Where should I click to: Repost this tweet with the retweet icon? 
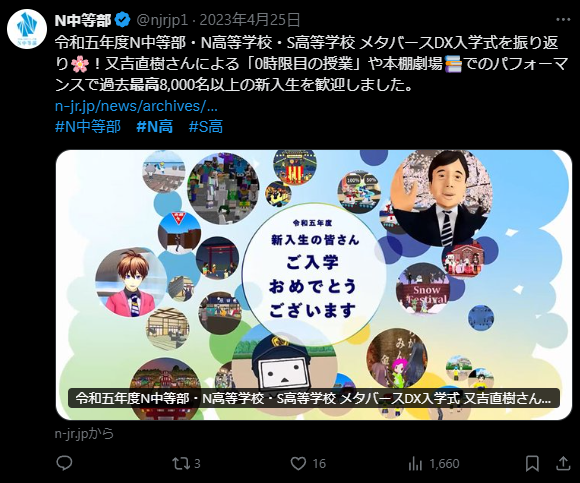click(x=181, y=463)
